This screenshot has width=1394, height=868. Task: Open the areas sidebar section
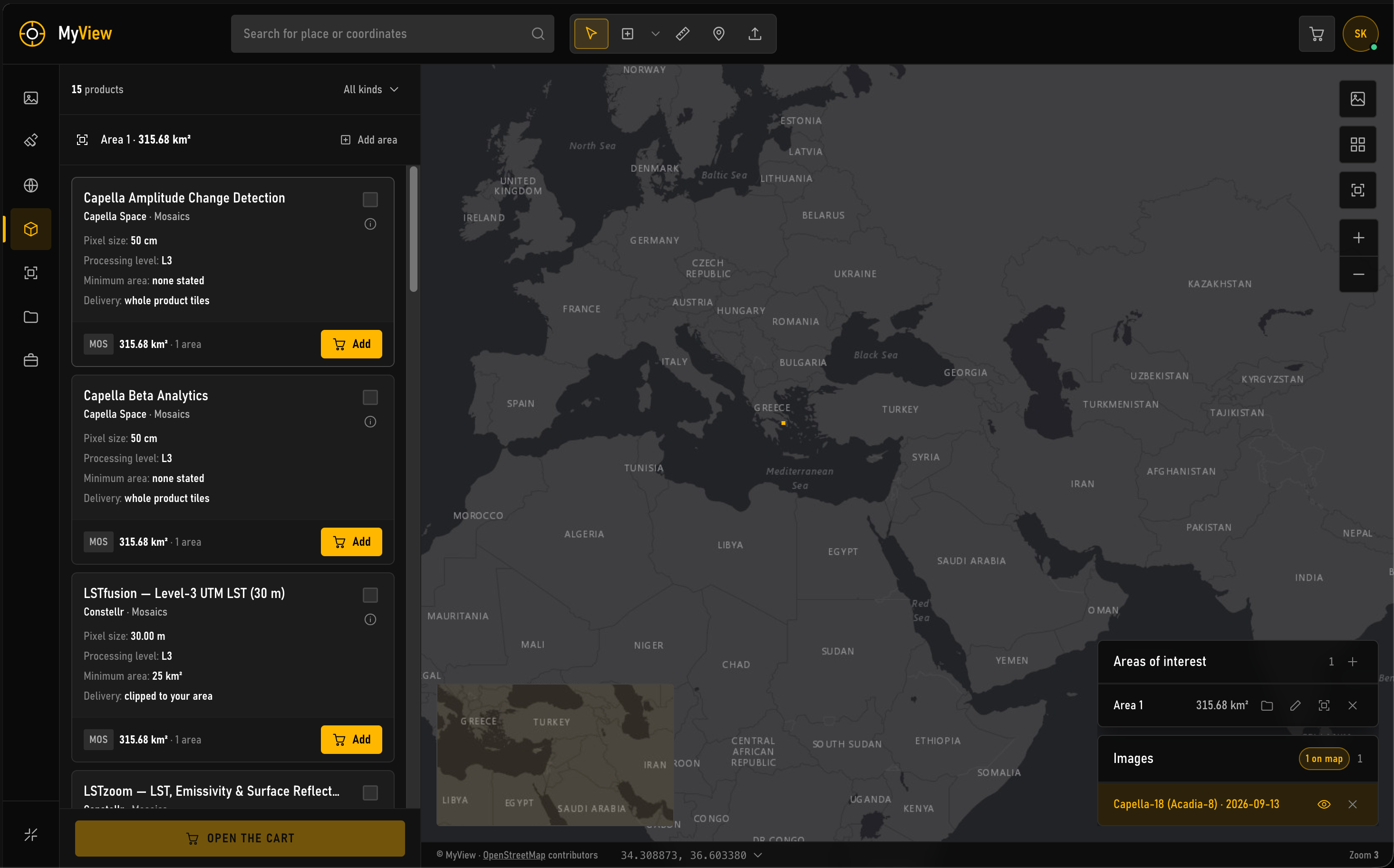[31, 273]
